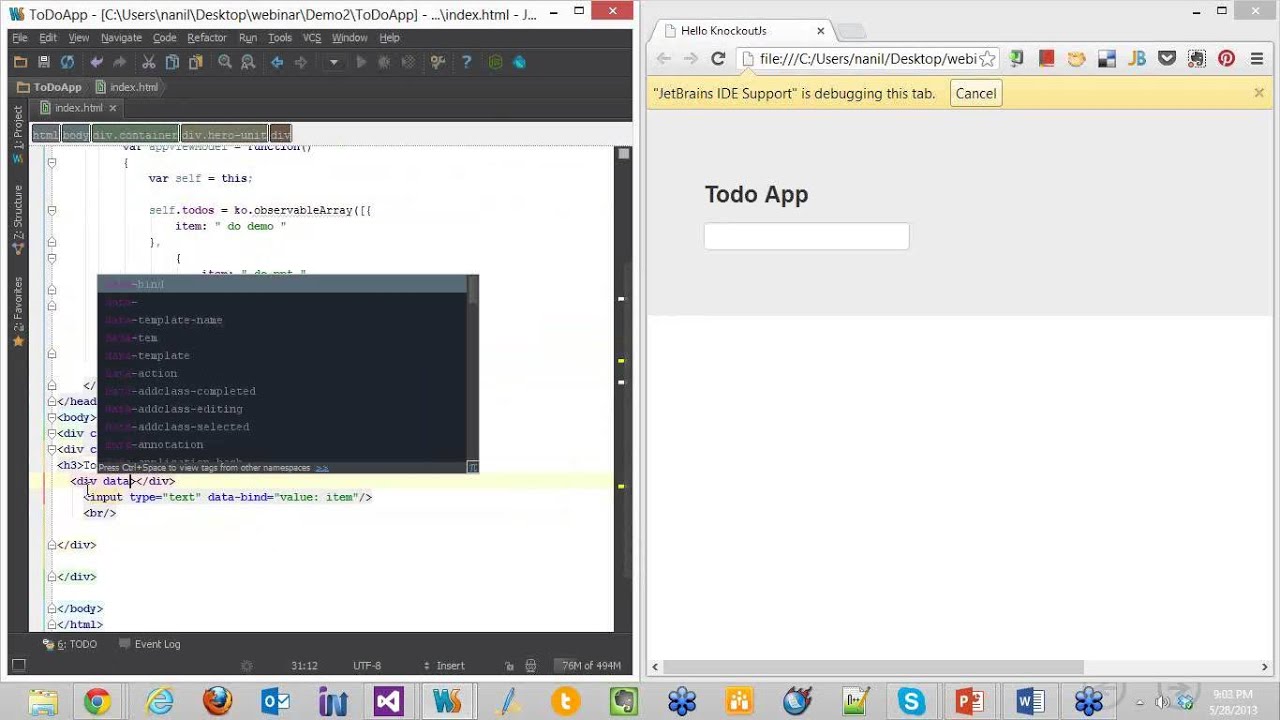
Task: Close the index.html editor tab
Action: tap(113, 108)
